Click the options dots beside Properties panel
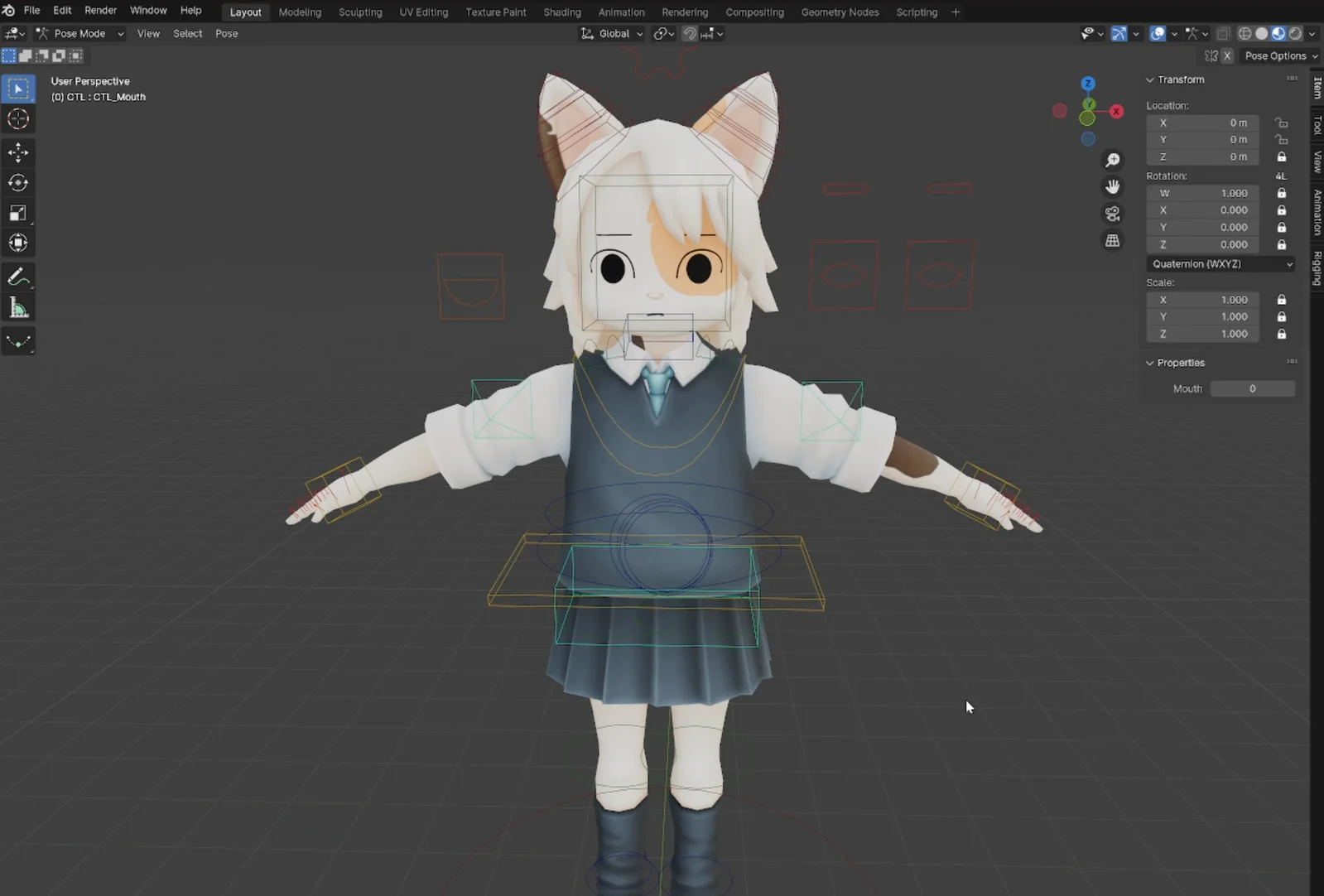This screenshot has width=1324, height=896. point(1292,362)
